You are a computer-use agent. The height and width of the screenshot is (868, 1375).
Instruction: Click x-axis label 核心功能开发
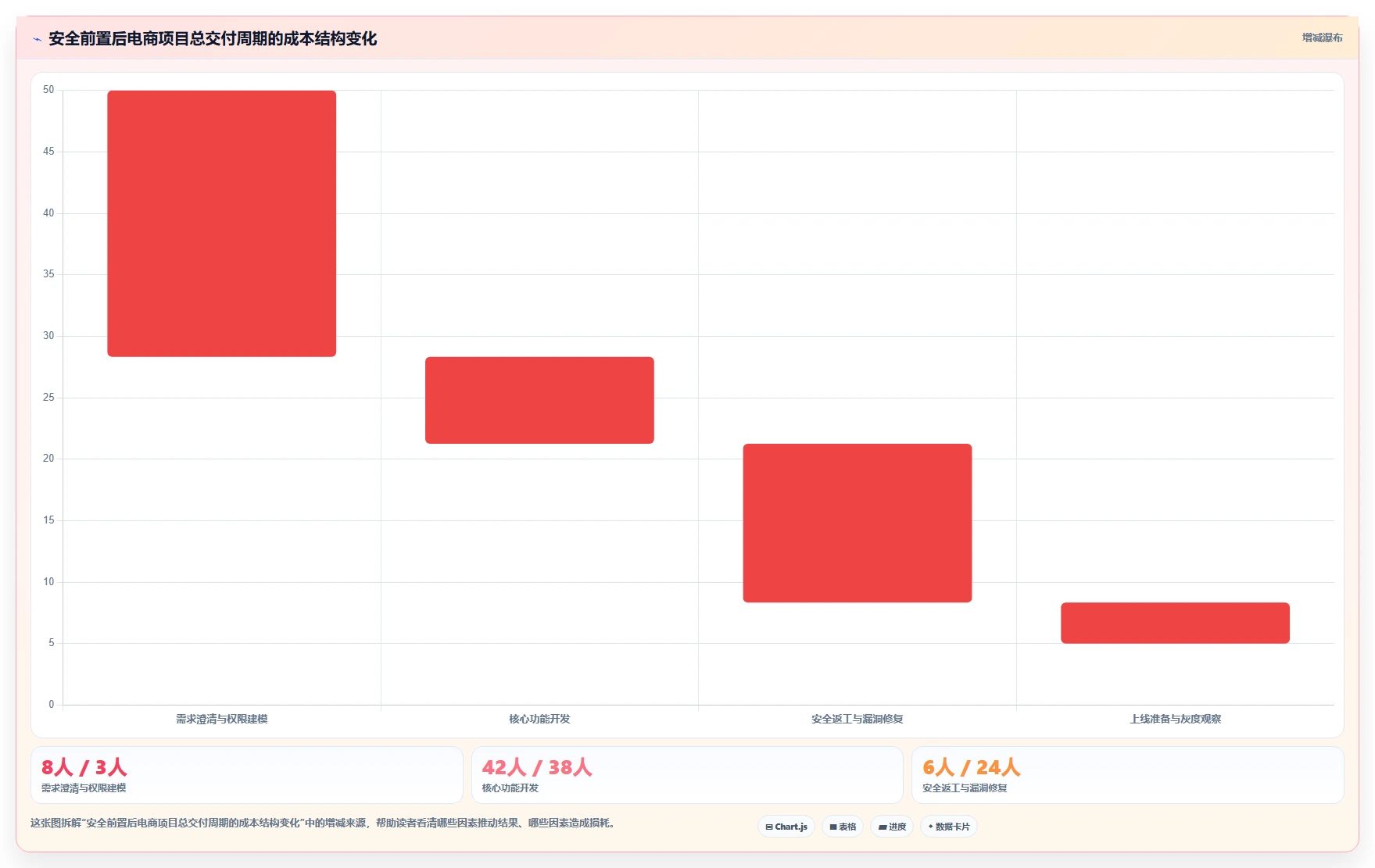539,719
